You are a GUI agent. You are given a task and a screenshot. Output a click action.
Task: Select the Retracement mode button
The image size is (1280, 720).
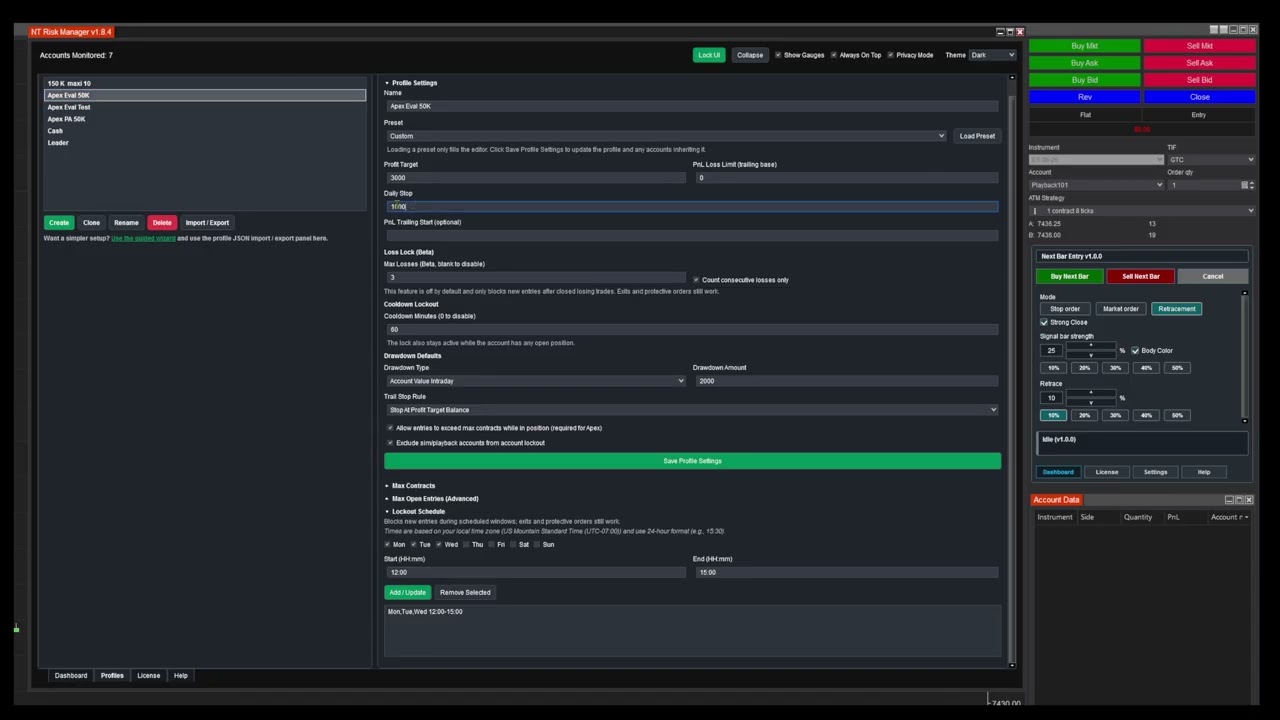(x=1177, y=309)
